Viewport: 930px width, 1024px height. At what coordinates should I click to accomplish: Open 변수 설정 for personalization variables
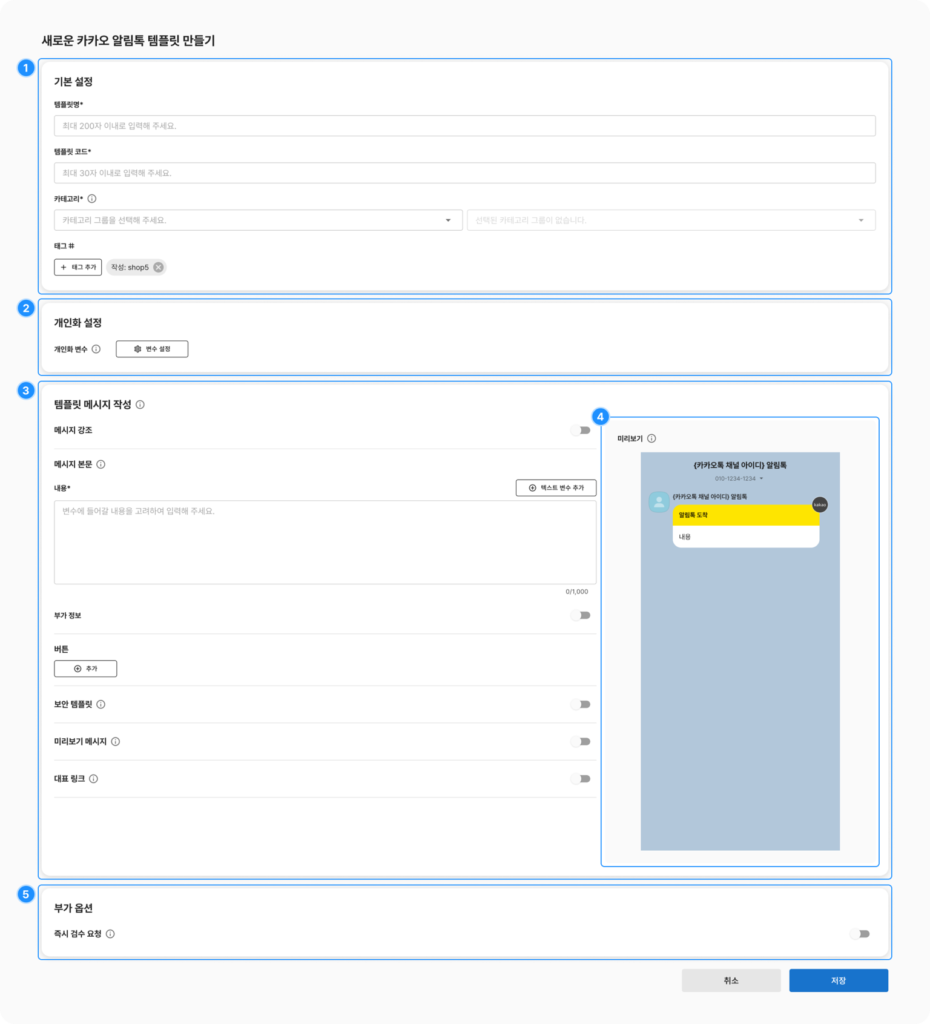coord(152,349)
